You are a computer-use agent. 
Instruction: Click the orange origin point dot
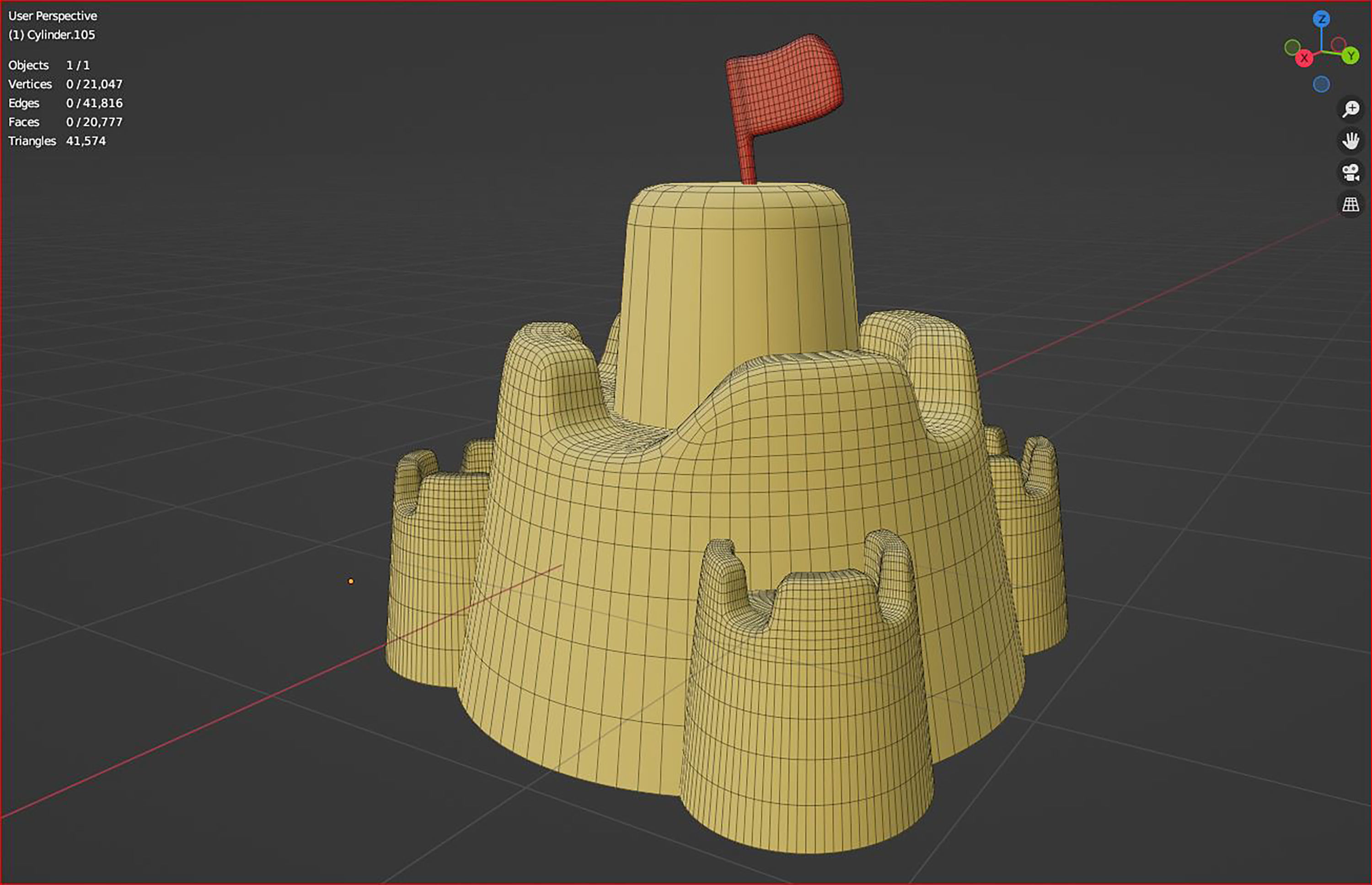coord(351,581)
